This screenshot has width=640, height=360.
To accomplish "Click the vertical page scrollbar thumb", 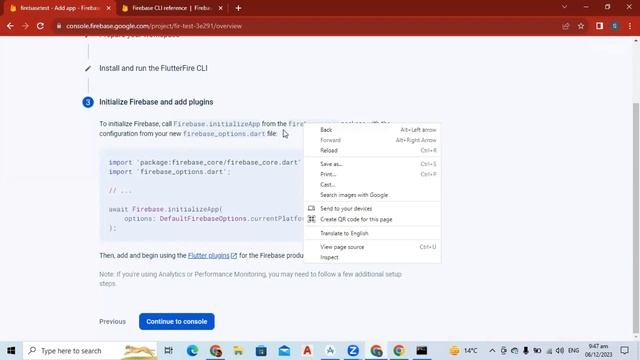I will point(636,217).
